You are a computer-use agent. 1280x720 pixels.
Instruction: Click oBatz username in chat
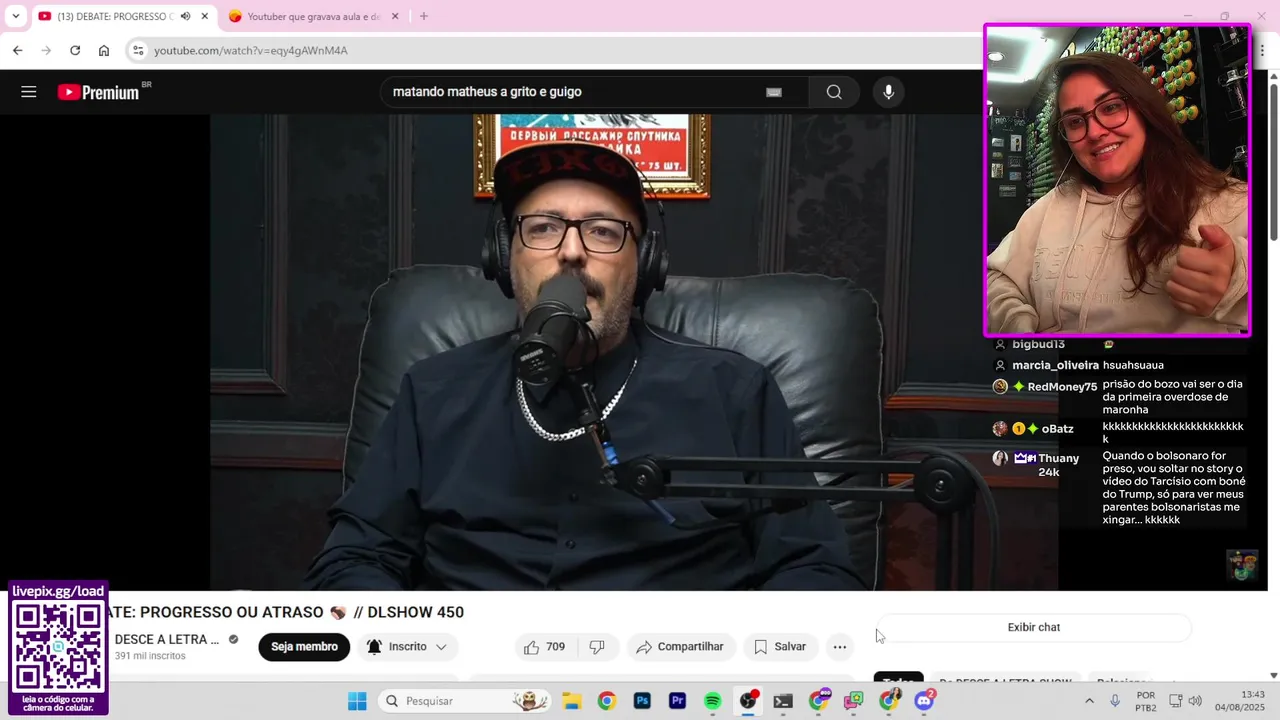pyautogui.click(x=1058, y=429)
